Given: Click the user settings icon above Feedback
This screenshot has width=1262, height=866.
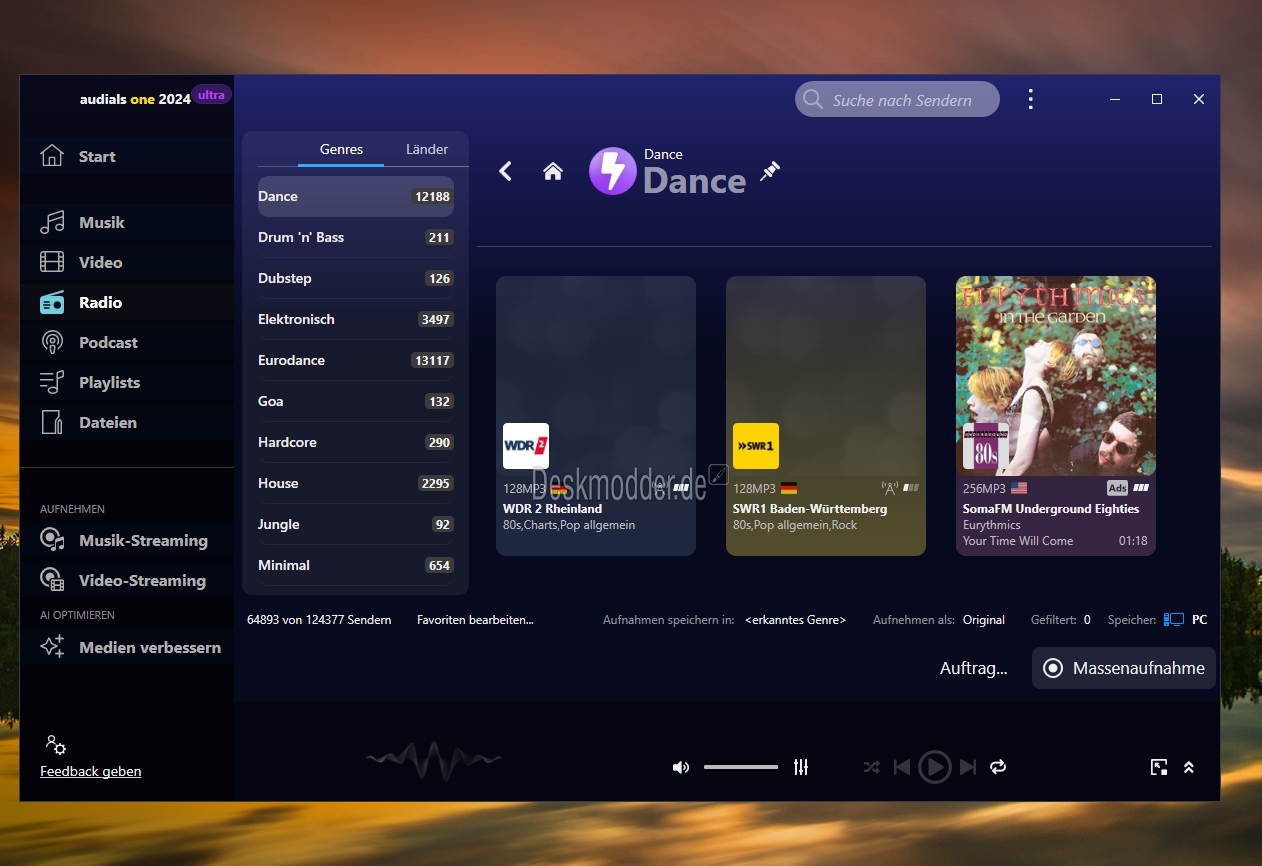Looking at the screenshot, I should tap(55, 745).
